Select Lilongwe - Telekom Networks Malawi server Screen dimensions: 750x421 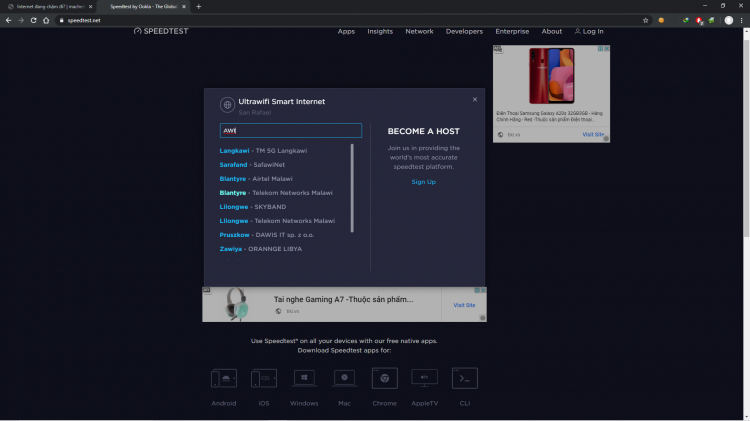[x=277, y=221]
